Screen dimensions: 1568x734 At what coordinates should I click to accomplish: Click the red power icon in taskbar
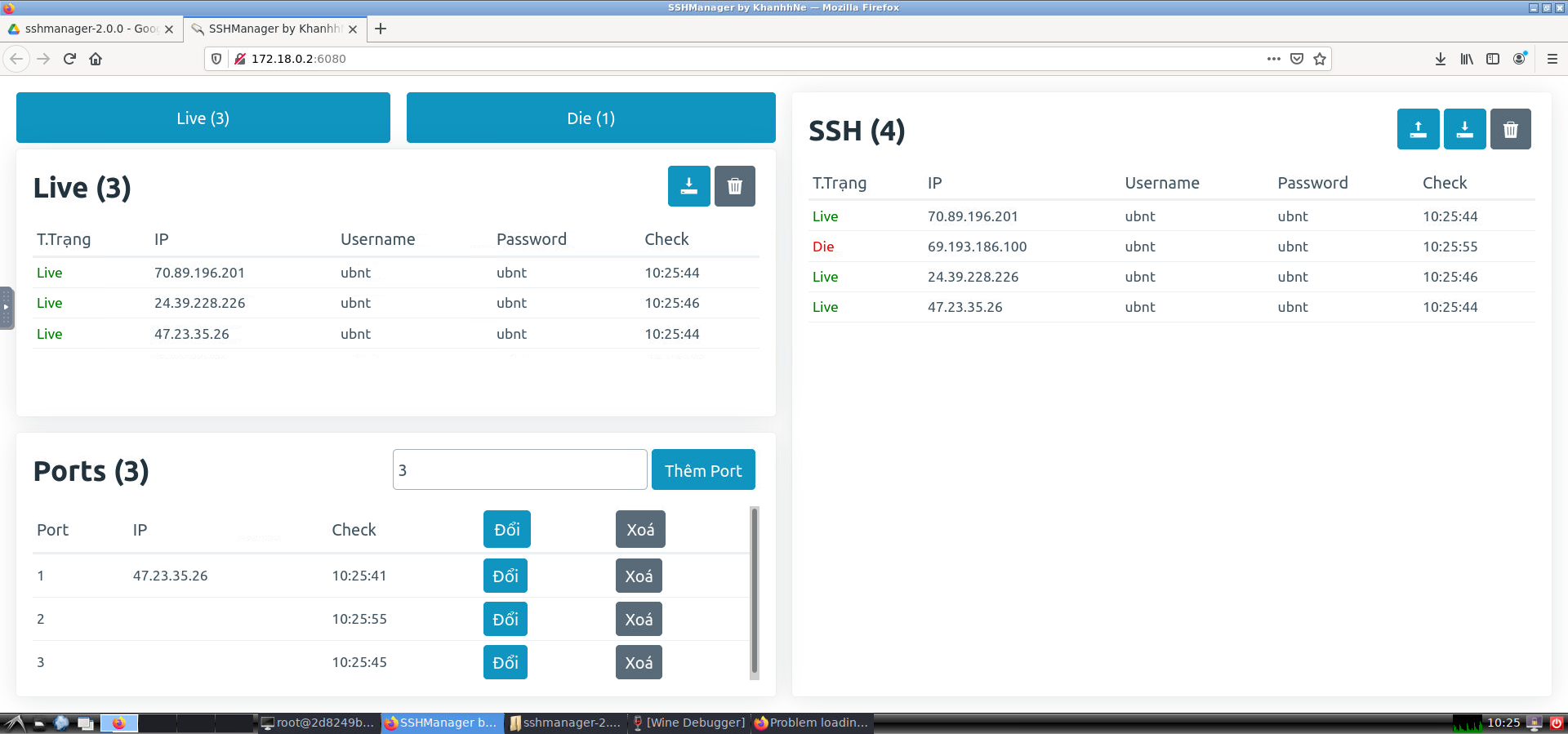click(x=1557, y=723)
